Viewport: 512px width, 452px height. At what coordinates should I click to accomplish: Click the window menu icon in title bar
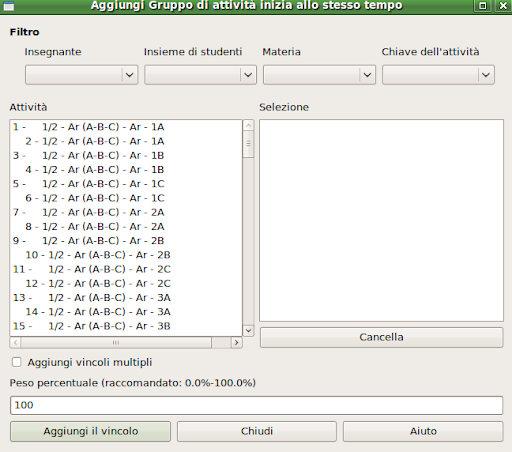click(x=9, y=6)
